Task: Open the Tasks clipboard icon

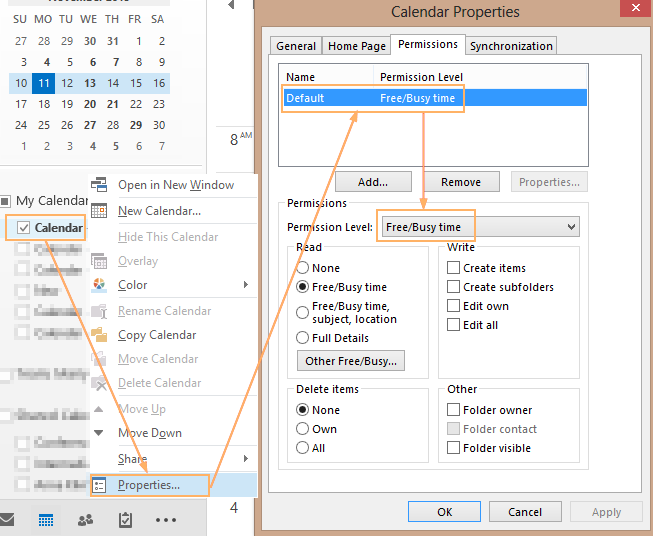Action: tap(125, 520)
